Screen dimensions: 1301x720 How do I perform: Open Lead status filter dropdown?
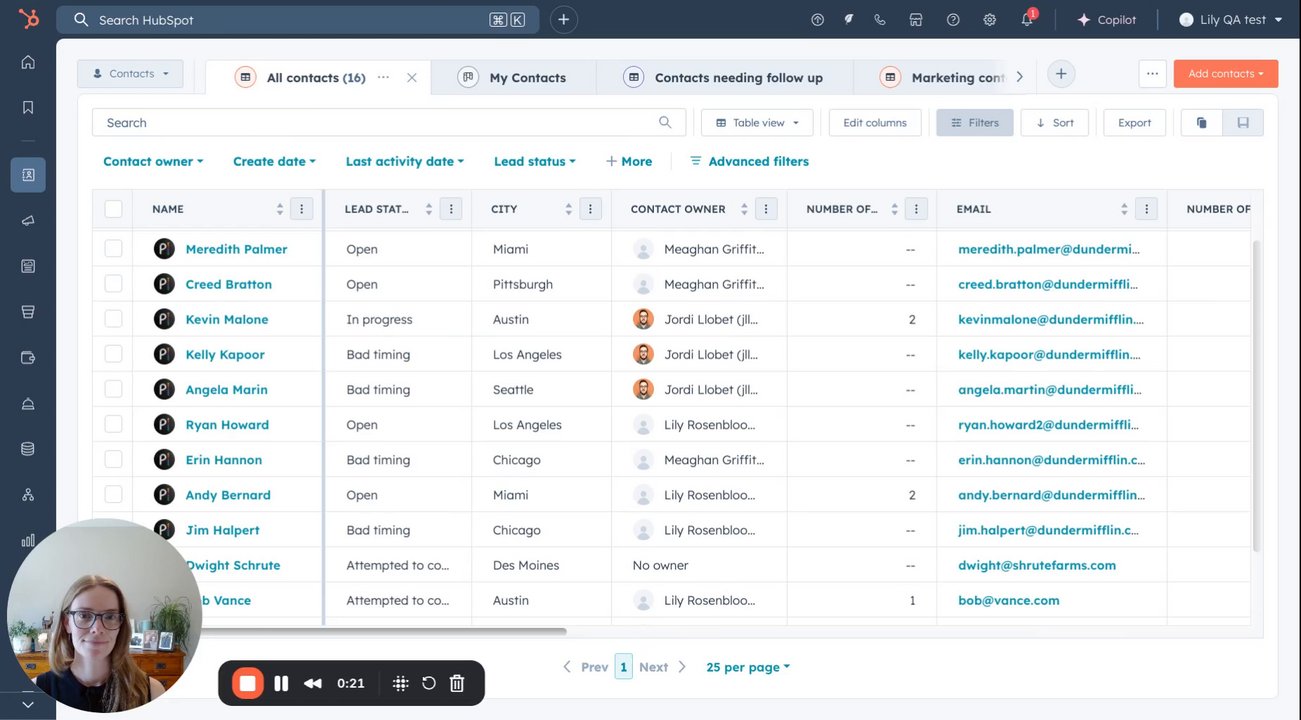point(535,161)
